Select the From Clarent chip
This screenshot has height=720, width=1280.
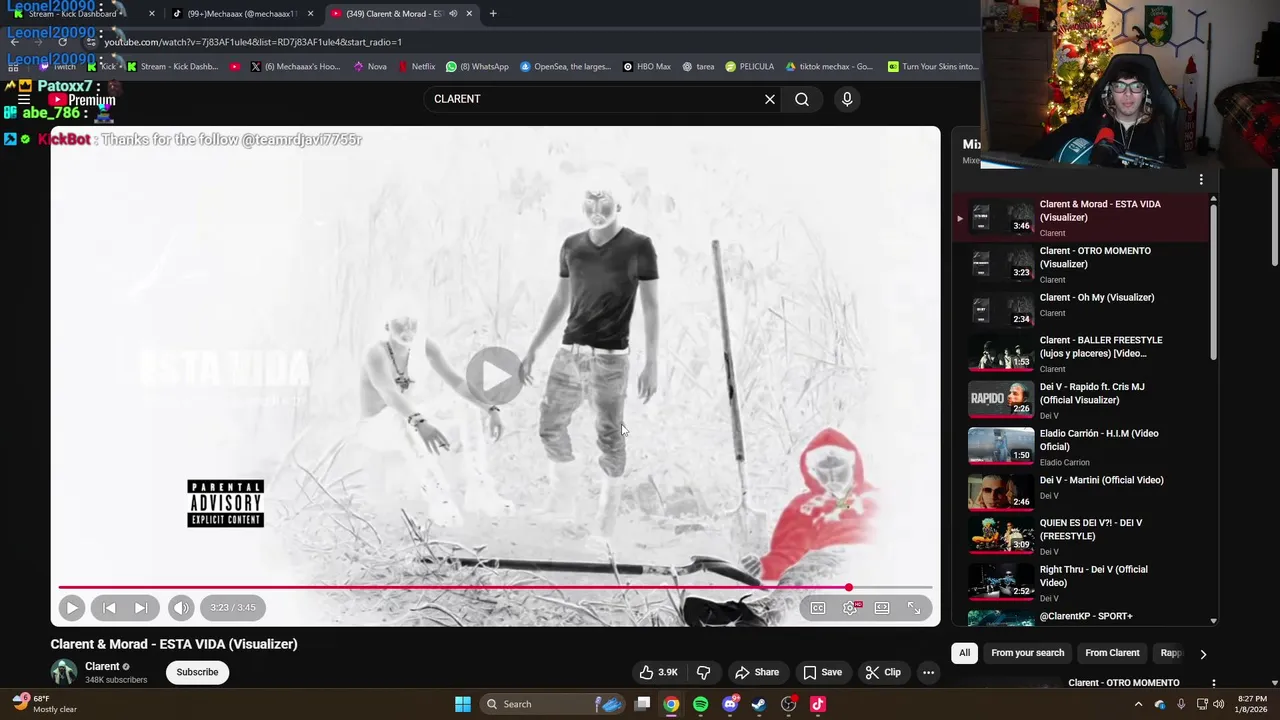pyautogui.click(x=1112, y=653)
